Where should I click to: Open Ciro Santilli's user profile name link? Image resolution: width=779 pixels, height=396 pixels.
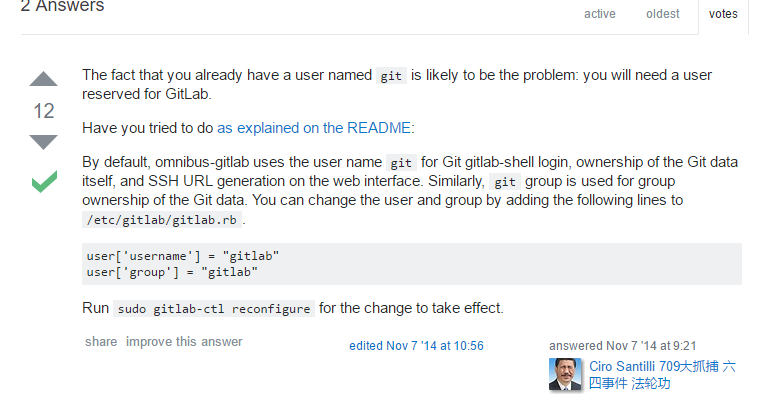662,375
